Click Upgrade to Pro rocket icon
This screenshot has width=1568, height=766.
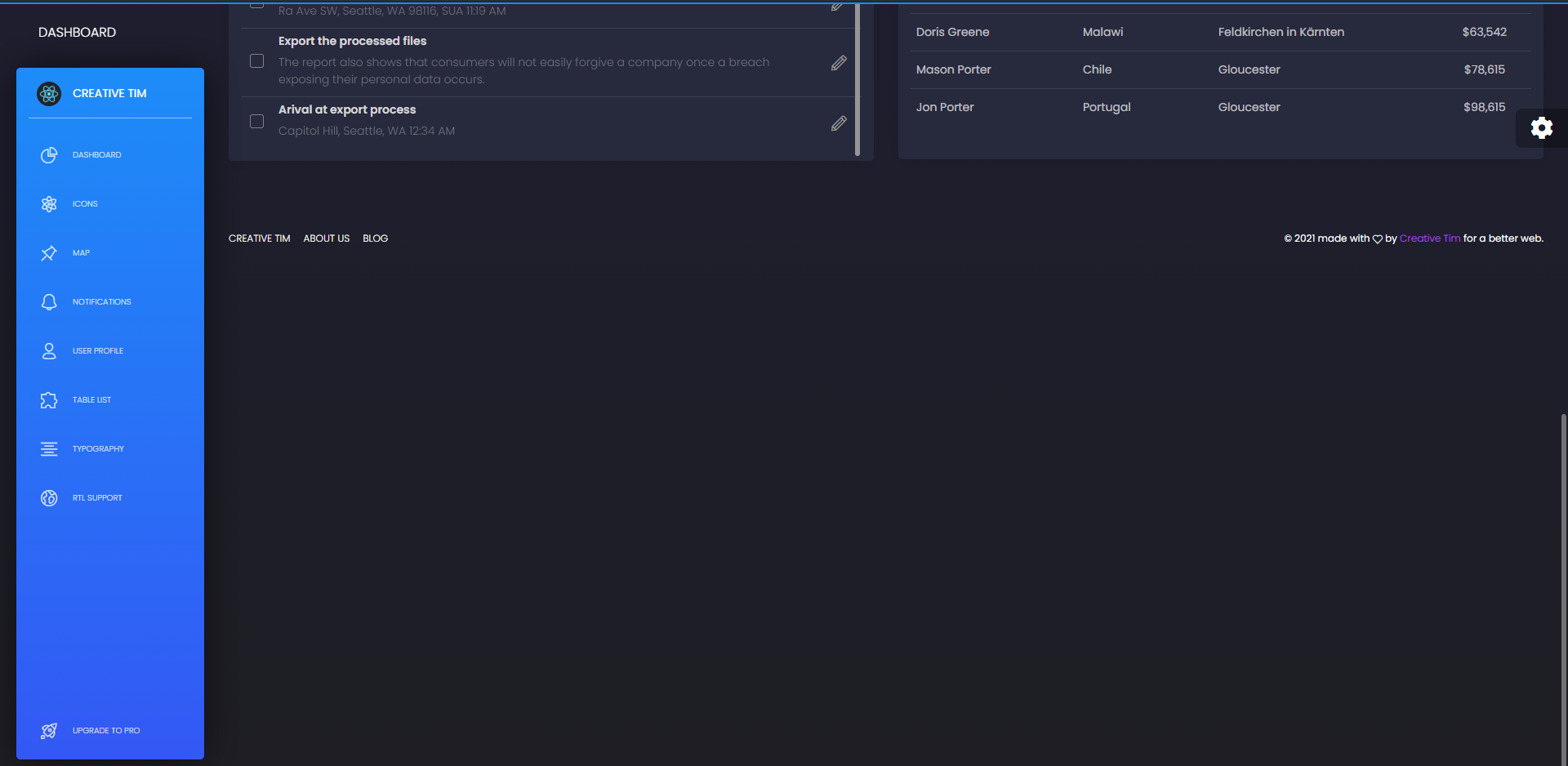click(x=49, y=731)
